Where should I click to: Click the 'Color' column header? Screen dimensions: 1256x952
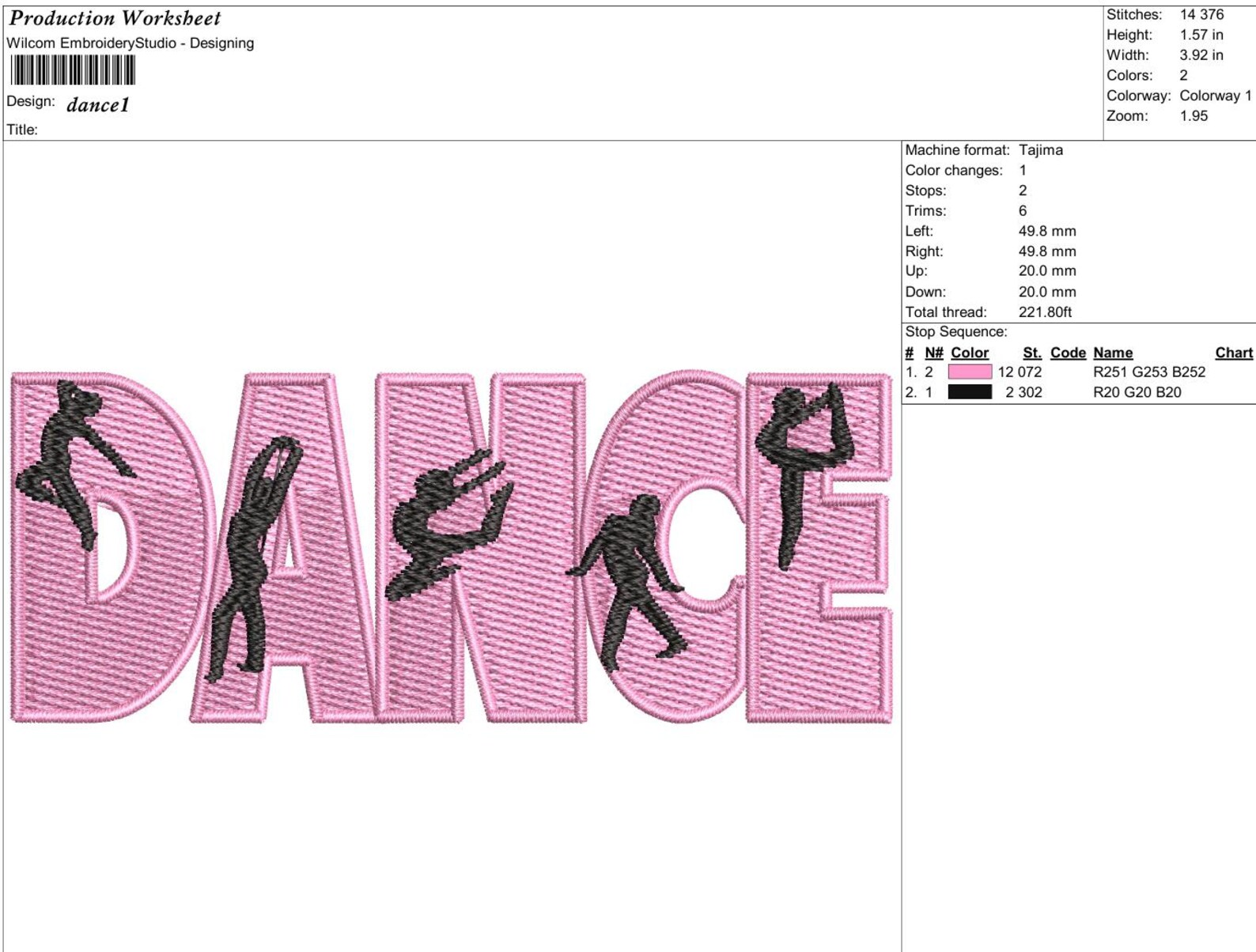pos(970,353)
